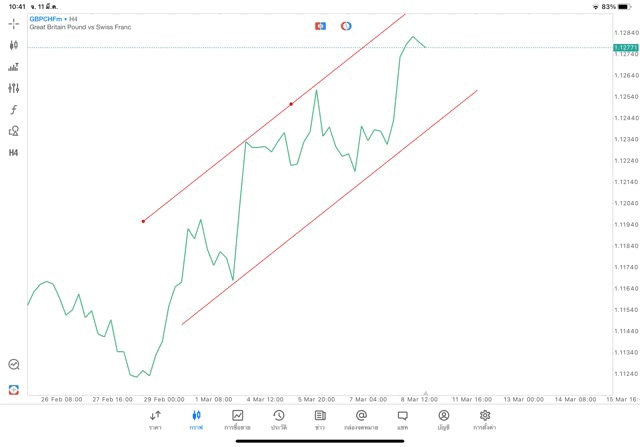Image resolution: width=640 pixels, height=447 pixels.
Task: Switch to the ราคา (Quotes) tab
Action: (155, 419)
